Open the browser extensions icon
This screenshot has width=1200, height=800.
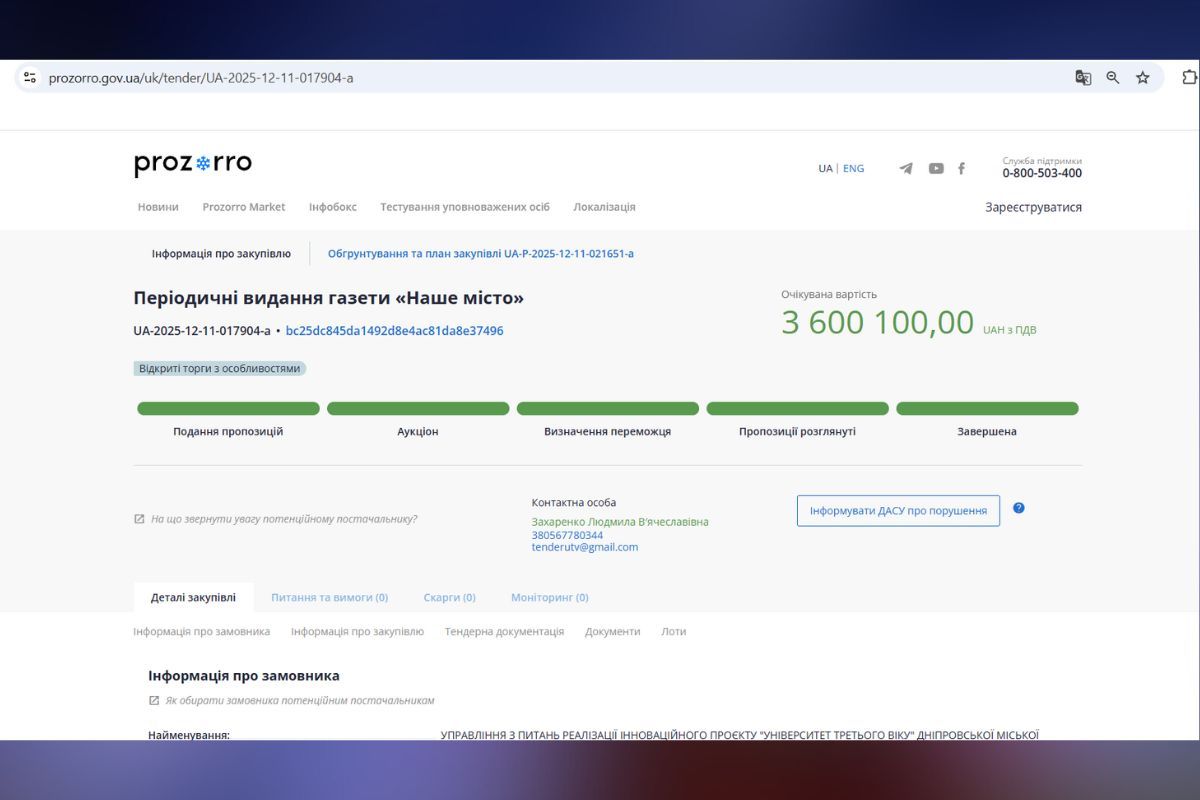point(1188,76)
